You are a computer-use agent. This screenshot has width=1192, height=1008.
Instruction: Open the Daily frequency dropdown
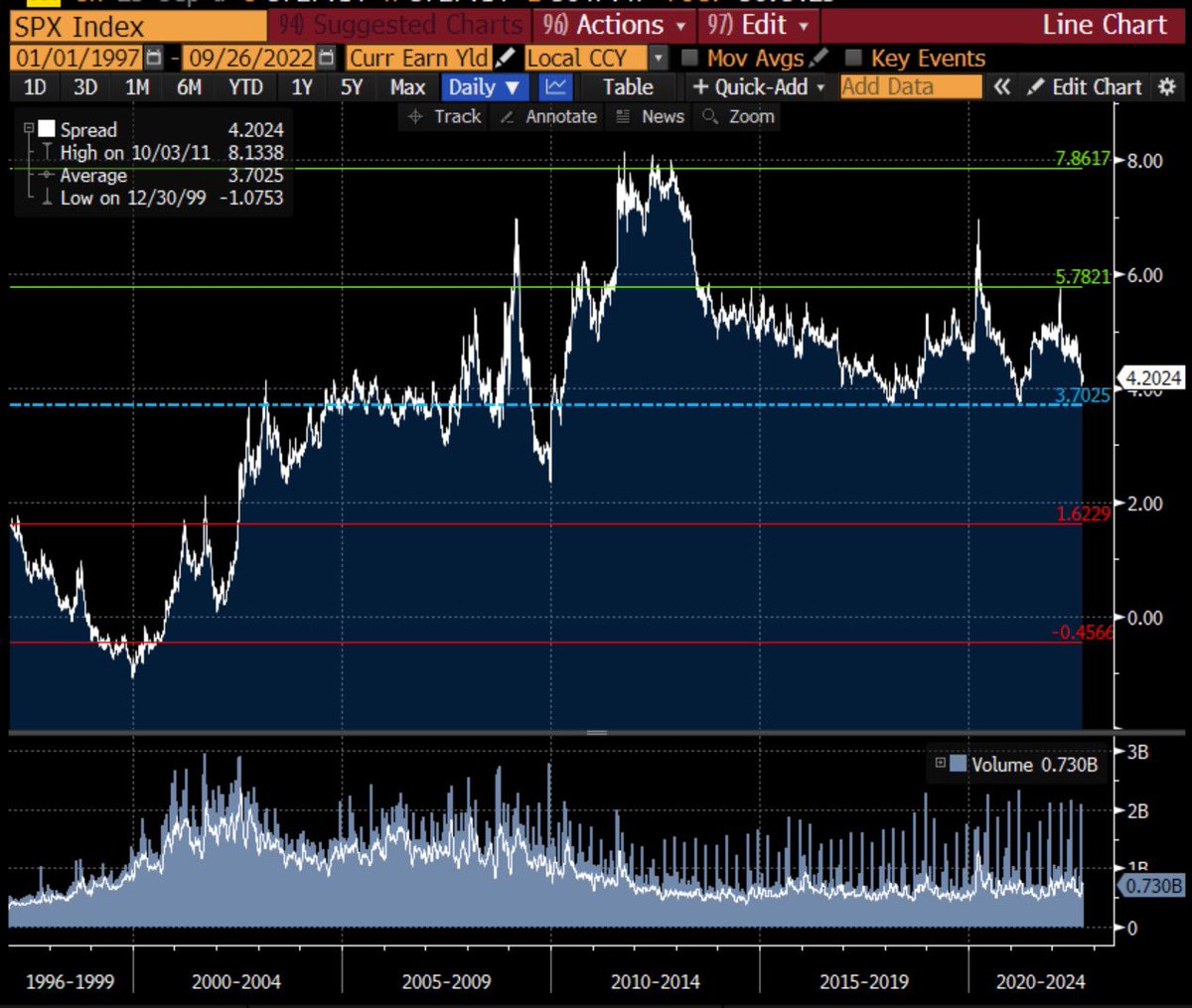[484, 86]
